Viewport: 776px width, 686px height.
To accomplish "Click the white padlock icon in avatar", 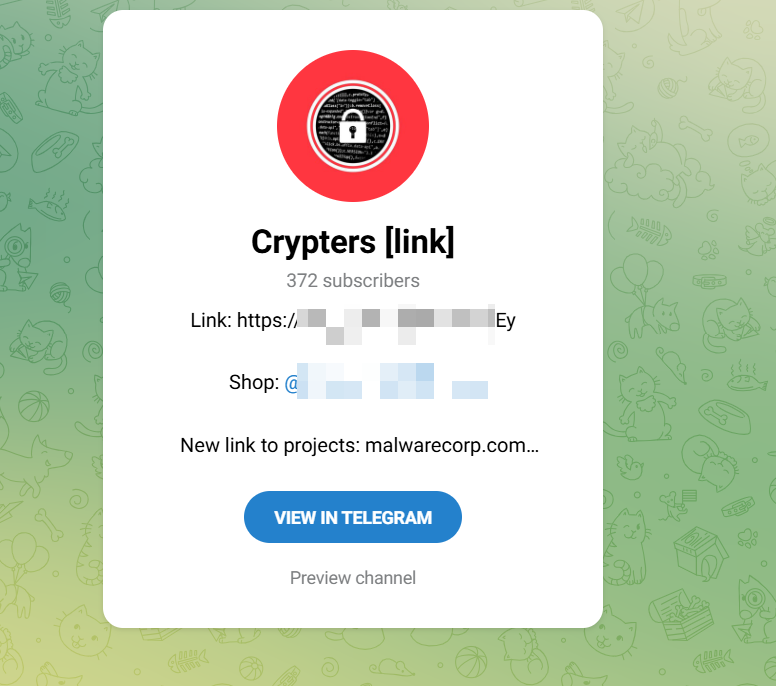I will pyautogui.click(x=352, y=128).
